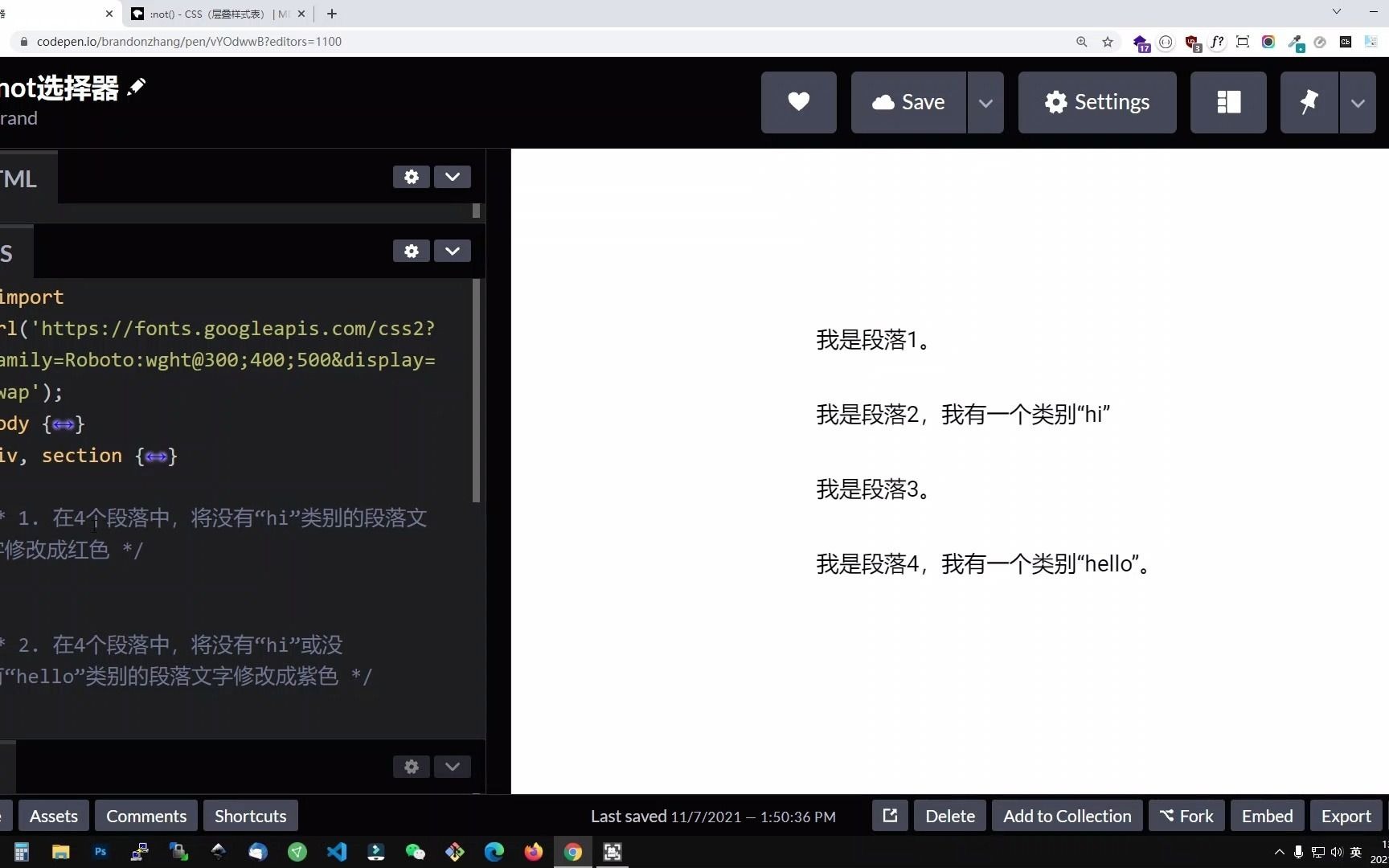1389x868 pixels.
Task: Open the uBlock Origin extension
Action: [x=1192, y=42]
